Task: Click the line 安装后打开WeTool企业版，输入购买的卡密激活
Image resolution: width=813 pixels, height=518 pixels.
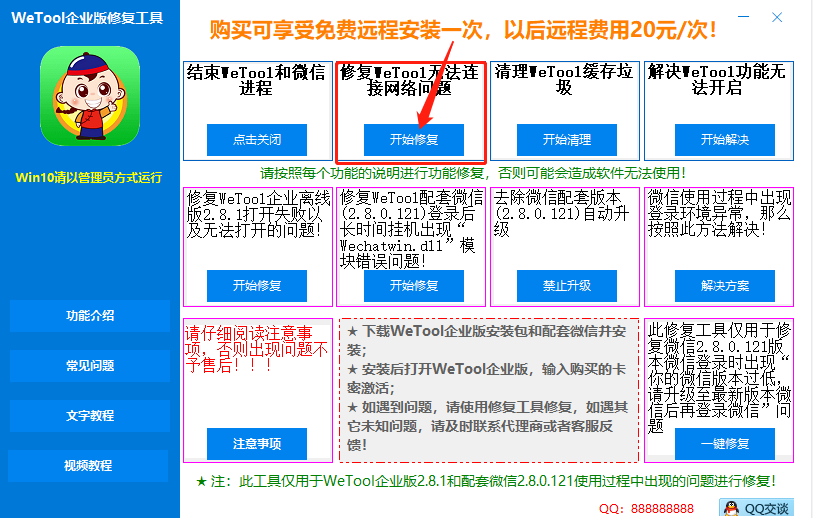Action: [486, 379]
